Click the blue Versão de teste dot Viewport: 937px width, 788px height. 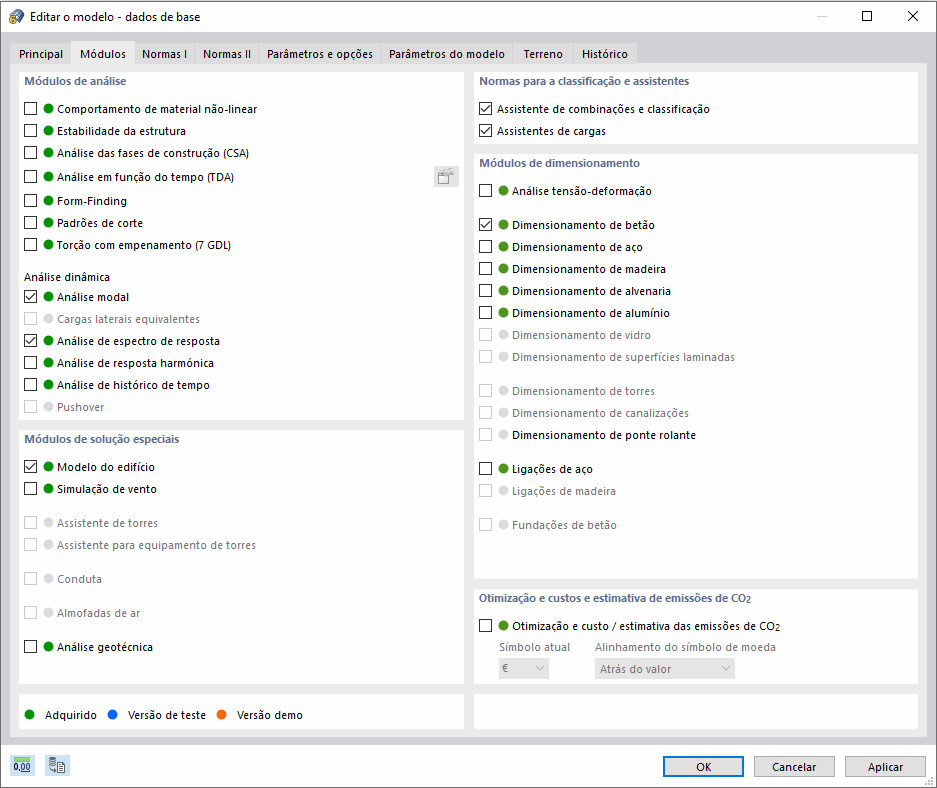coord(113,714)
